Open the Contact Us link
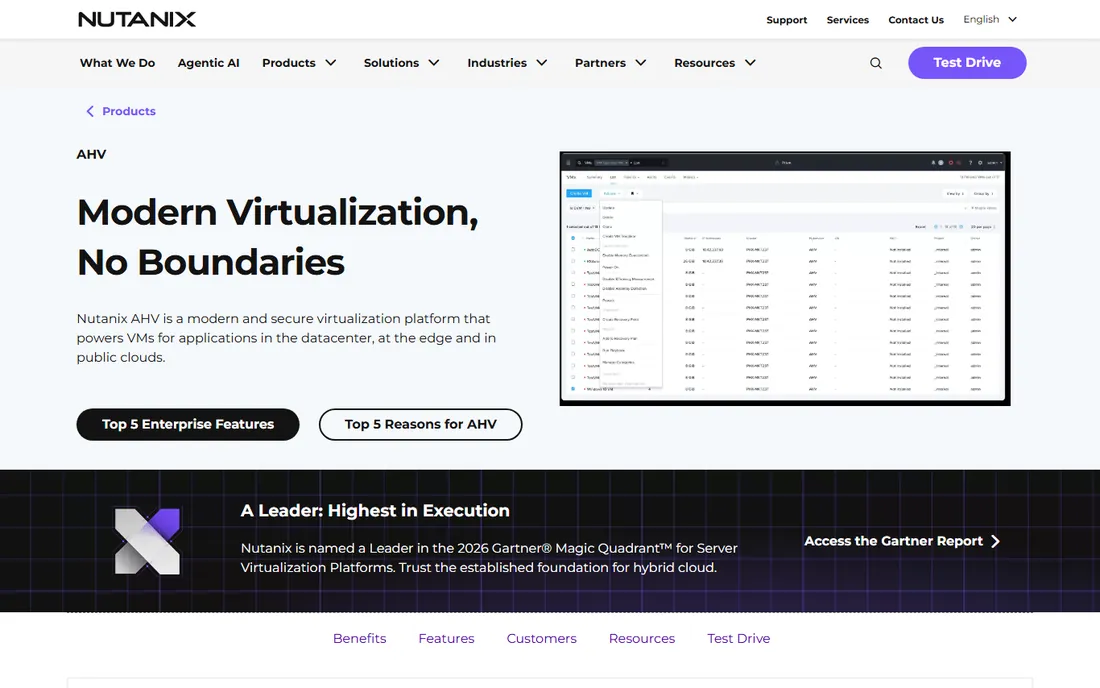The height and width of the screenshot is (688, 1100). point(915,20)
